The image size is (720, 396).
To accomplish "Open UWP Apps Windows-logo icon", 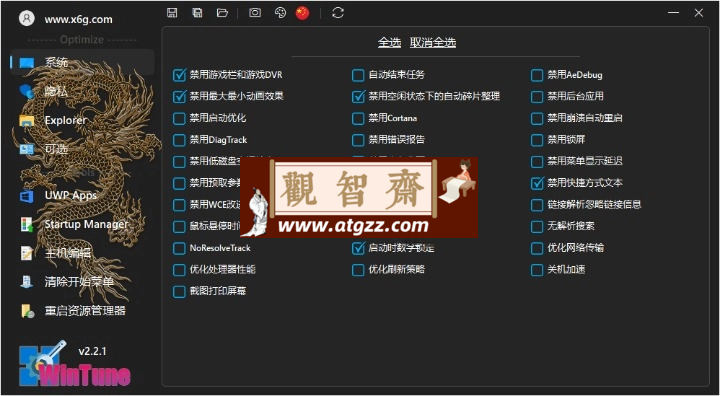I will click(27, 196).
